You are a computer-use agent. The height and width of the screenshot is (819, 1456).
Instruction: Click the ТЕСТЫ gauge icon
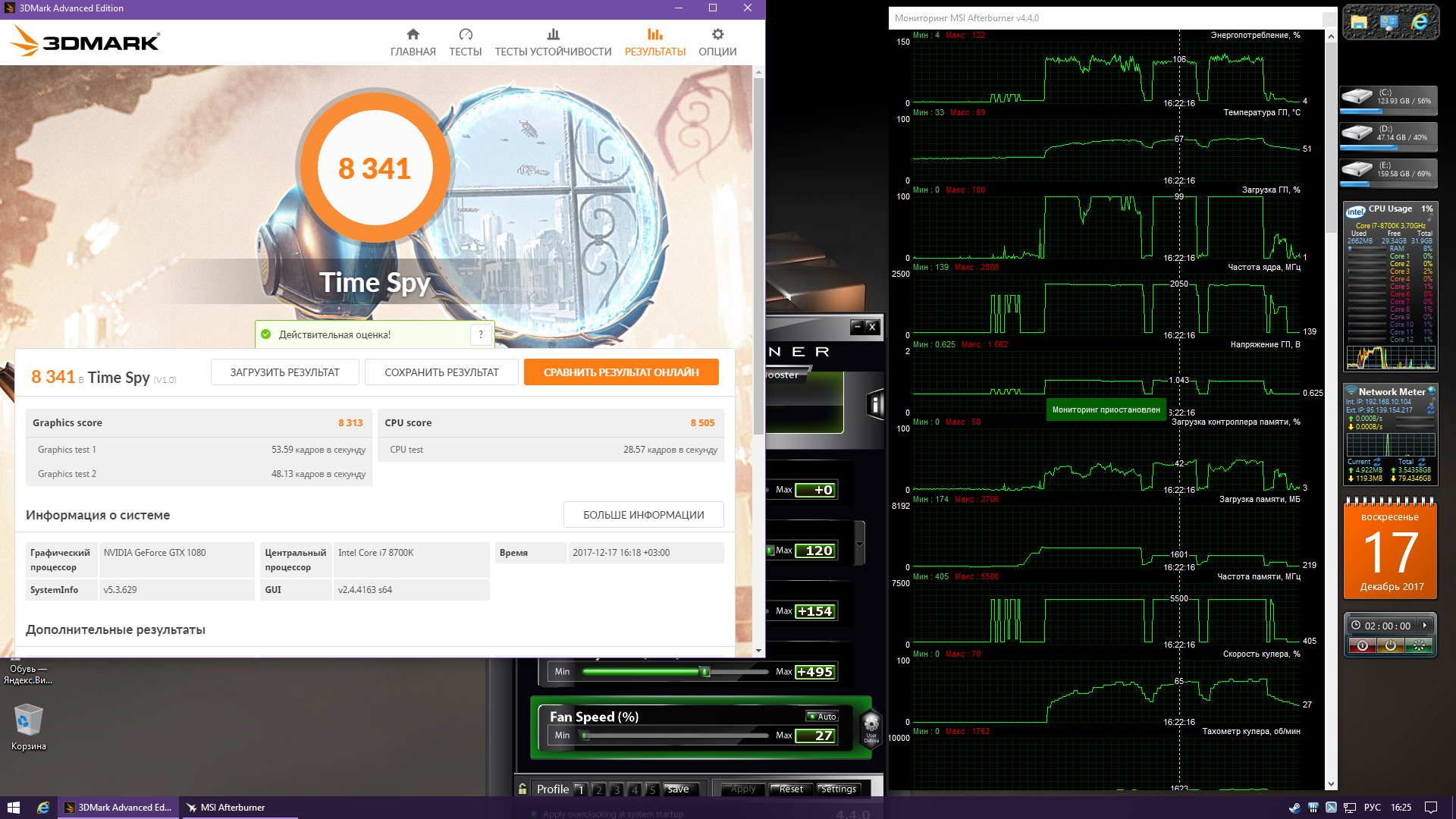click(x=465, y=34)
